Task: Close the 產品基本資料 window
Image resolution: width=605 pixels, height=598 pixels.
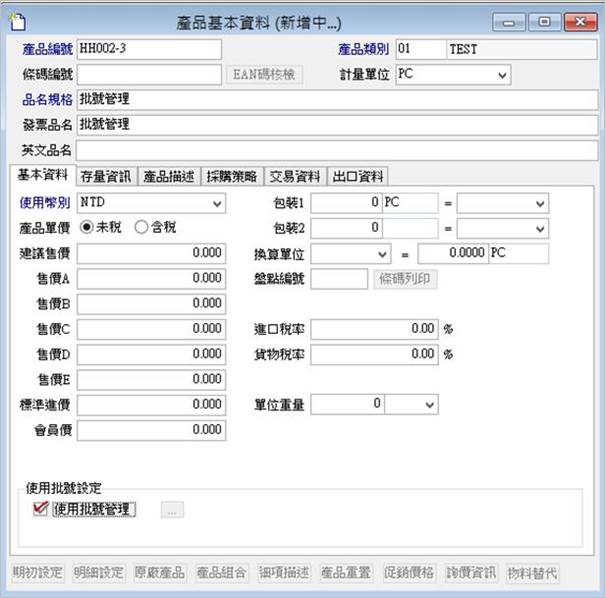Action: 579,22
